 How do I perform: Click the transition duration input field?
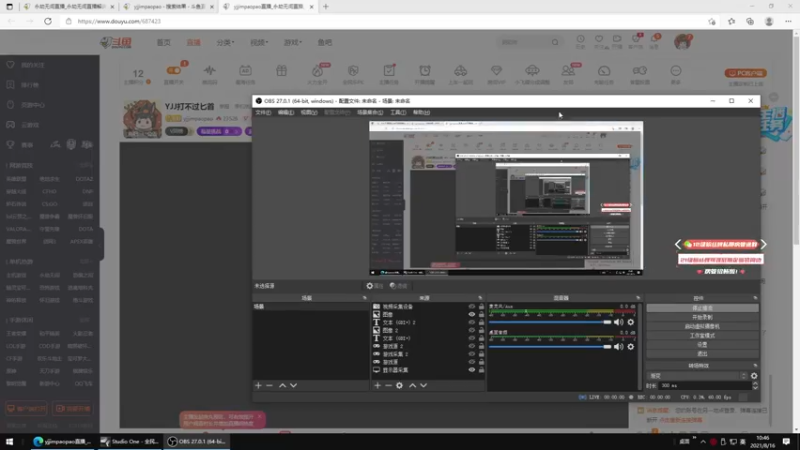pos(706,386)
